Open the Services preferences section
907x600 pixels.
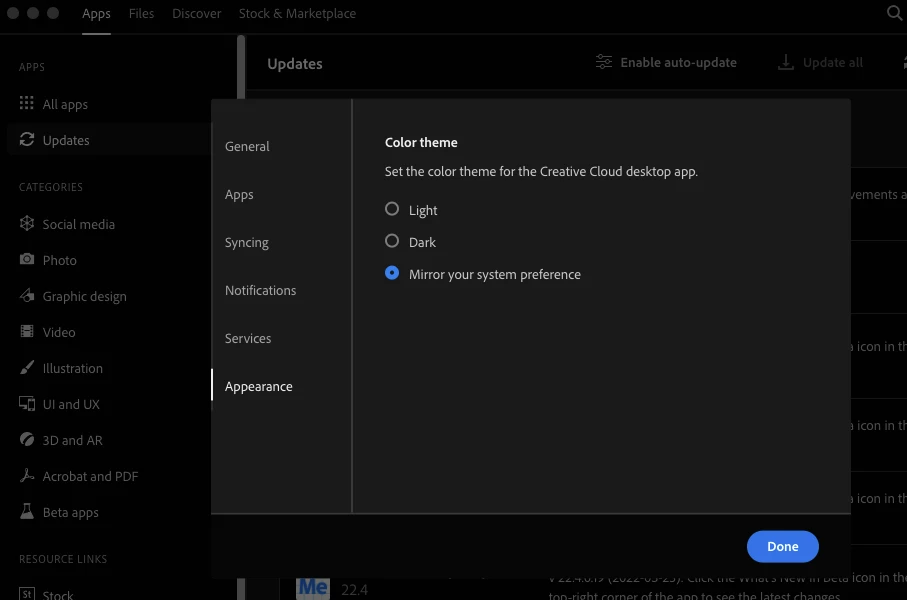pyautogui.click(x=248, y=338)
